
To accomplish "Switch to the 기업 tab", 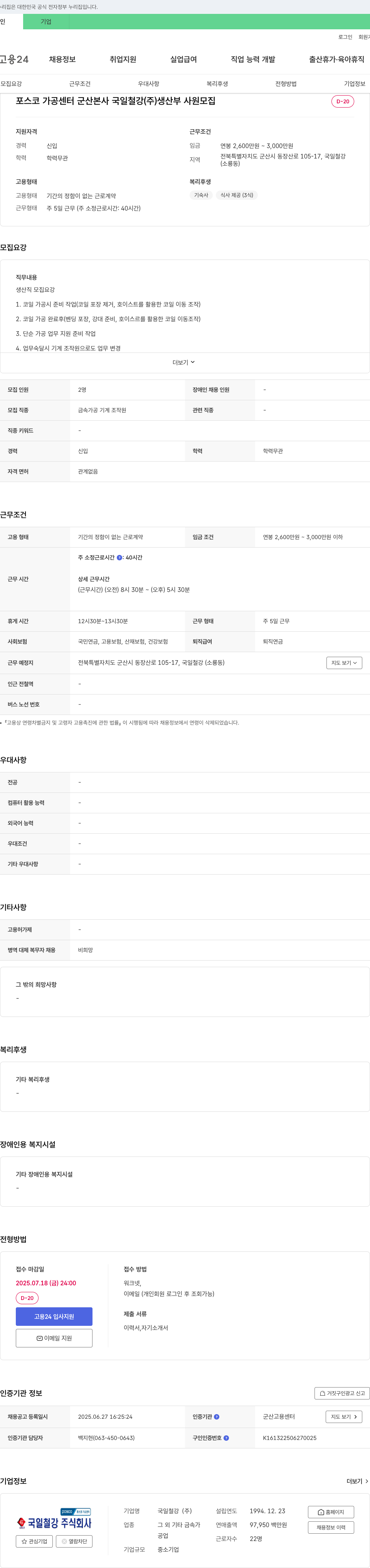I will click(x=46, y=21).
